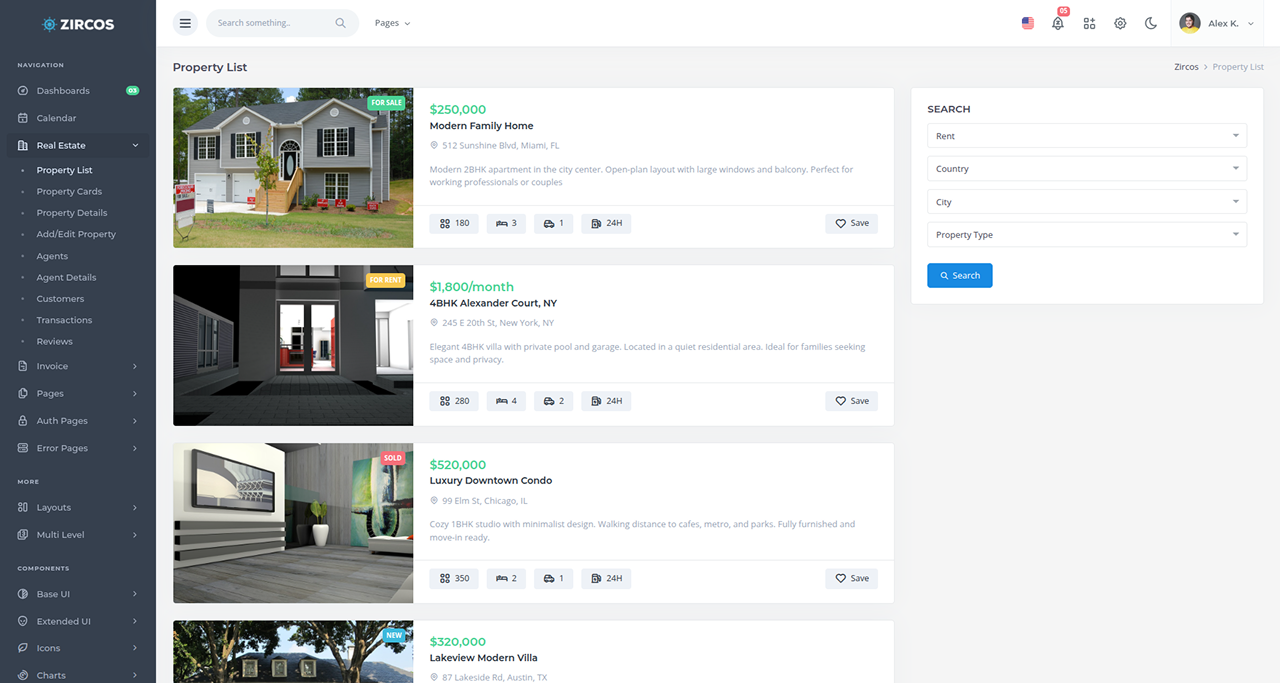Select Property List in sidebar
Image resolution: width=1280 pixels, height=683 pixels.
[x=64, y=170]
